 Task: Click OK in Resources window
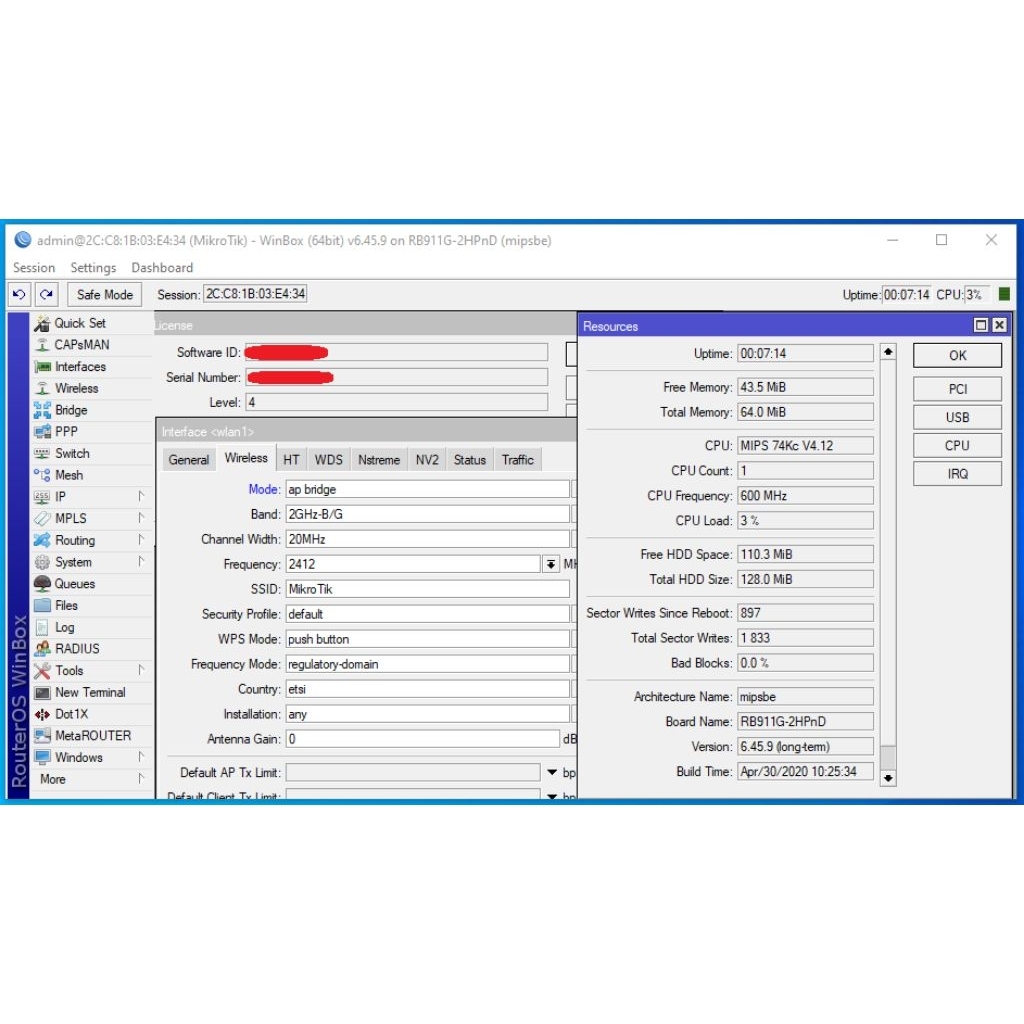click(957, 356)
